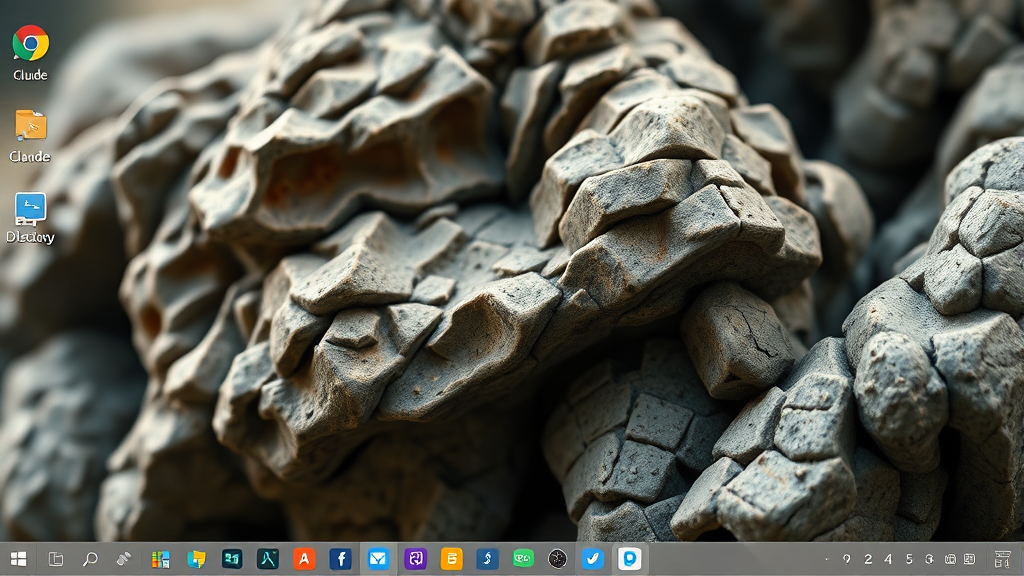Viewport: 1024px width, 576px height.
Task: Click the Task View taskbar button
Action: pos(56,559)
